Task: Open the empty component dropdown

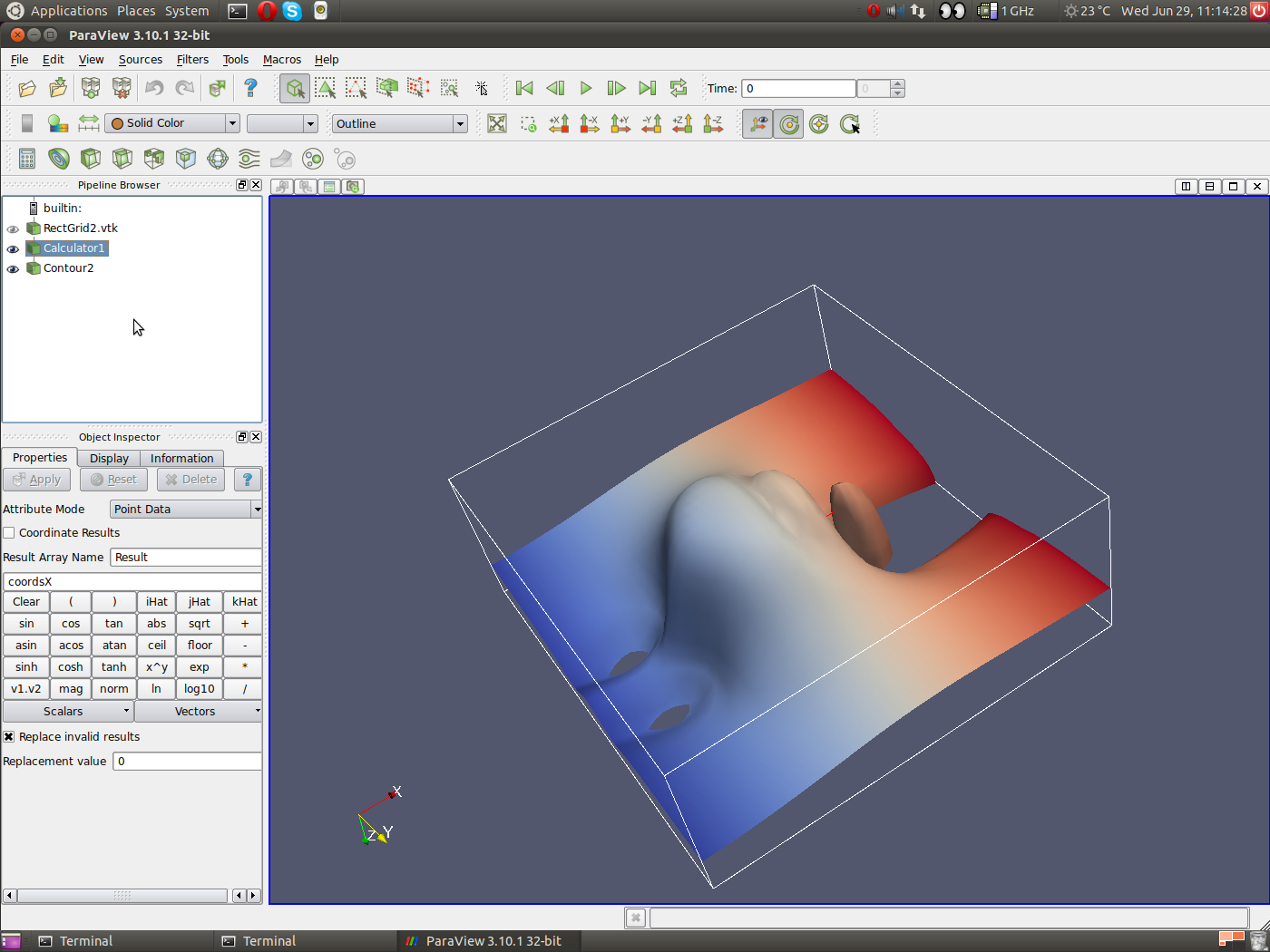Action: tap(282, 123)
